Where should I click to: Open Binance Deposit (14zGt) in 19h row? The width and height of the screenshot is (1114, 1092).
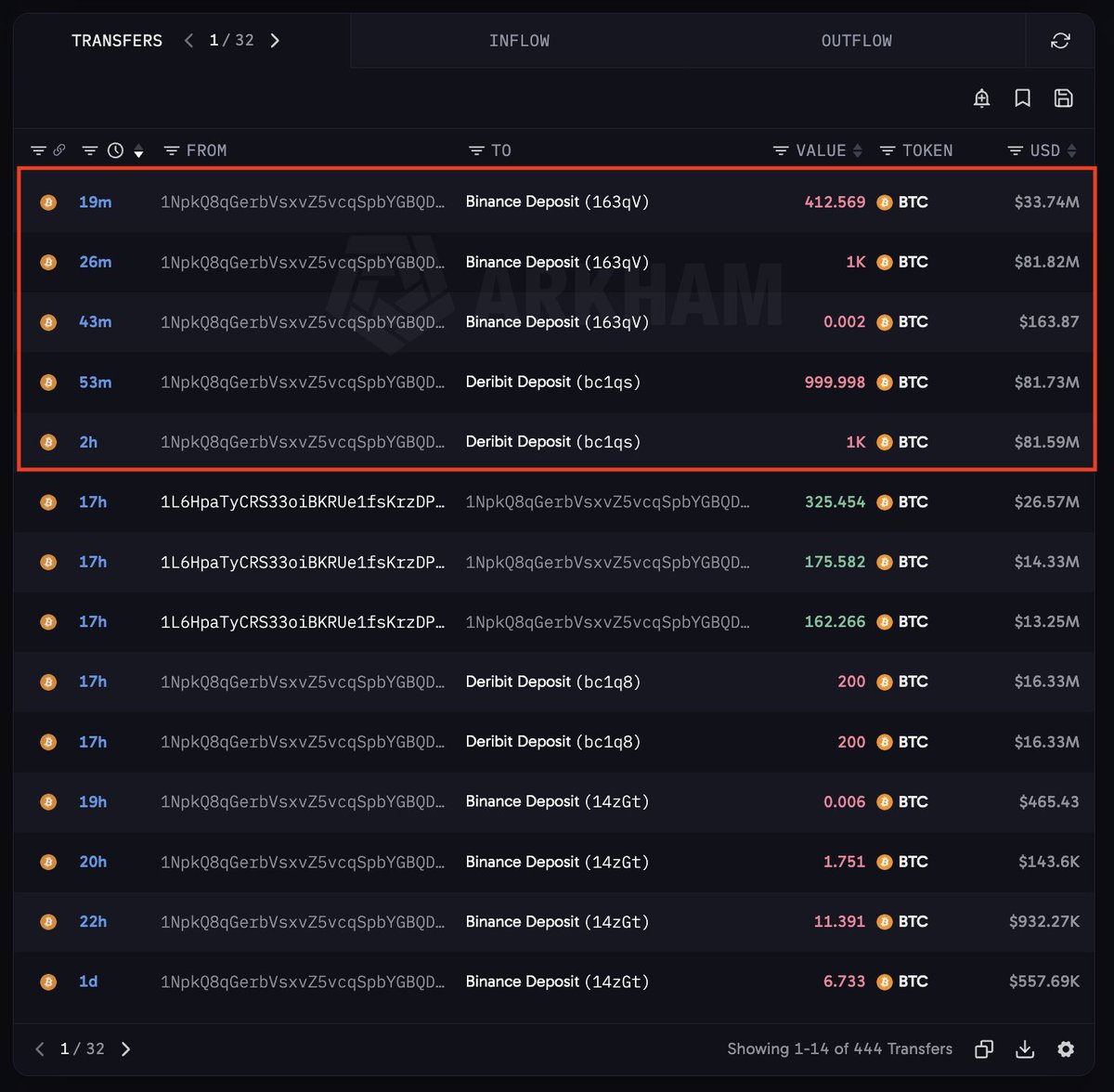[x=557, y=801]
